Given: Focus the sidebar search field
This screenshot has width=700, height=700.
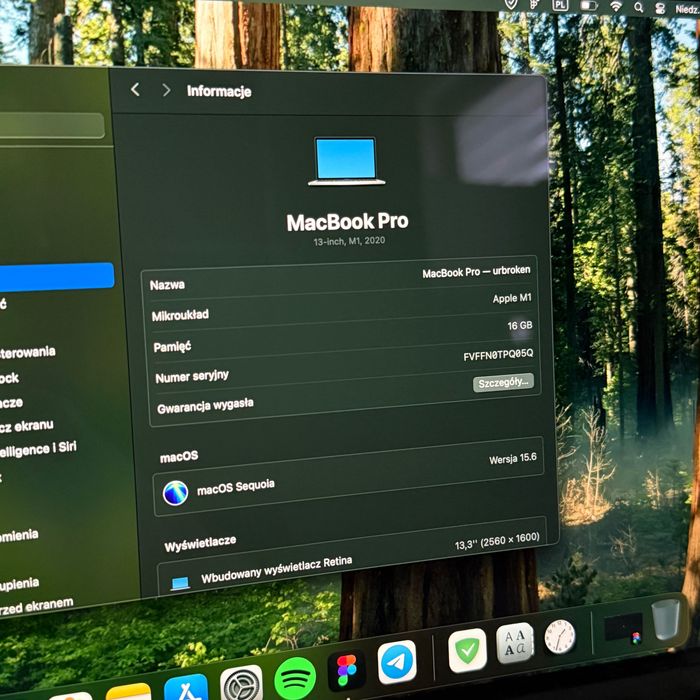Looking at the screenshot, I should (51, 125).
